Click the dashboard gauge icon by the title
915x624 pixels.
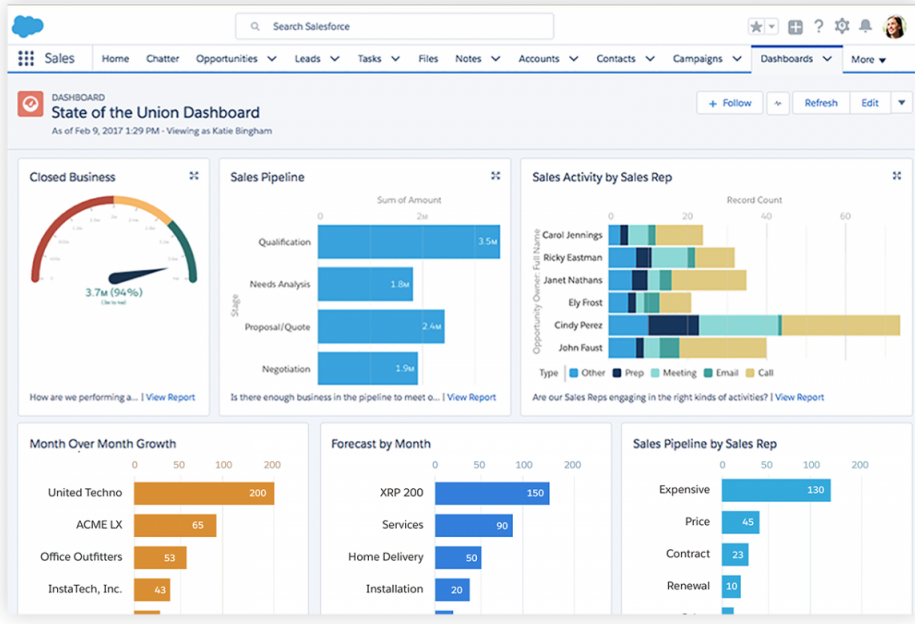click(30, 104)
